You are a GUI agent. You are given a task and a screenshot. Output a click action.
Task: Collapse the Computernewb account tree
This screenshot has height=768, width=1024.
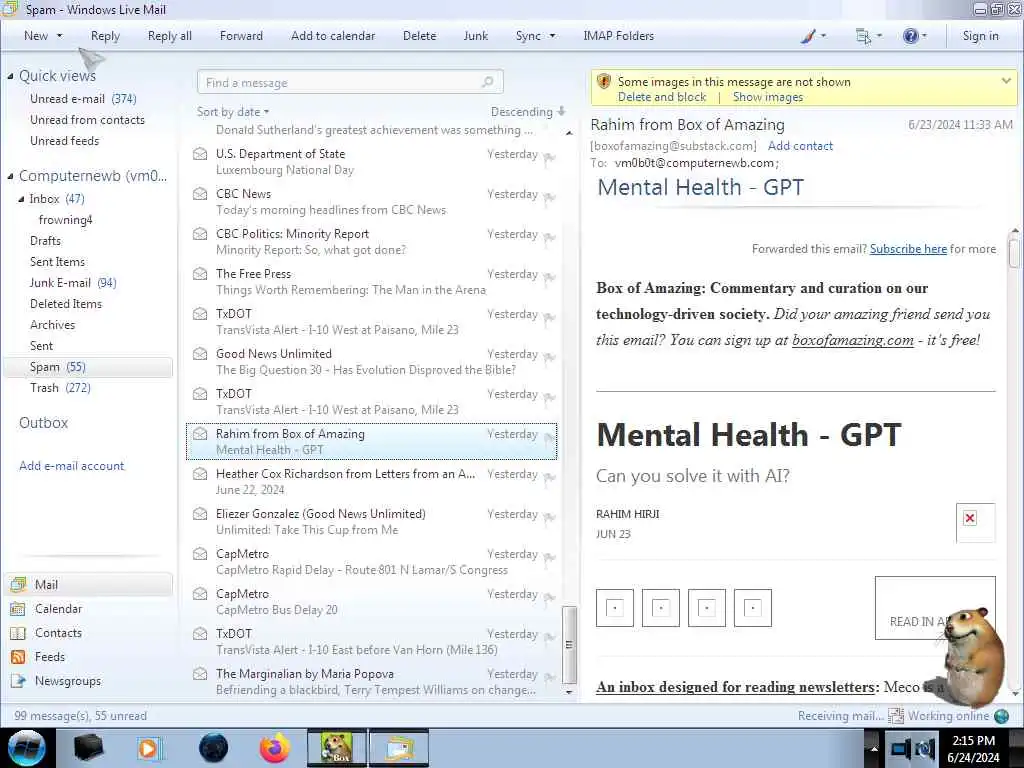[x=10, y=176]
